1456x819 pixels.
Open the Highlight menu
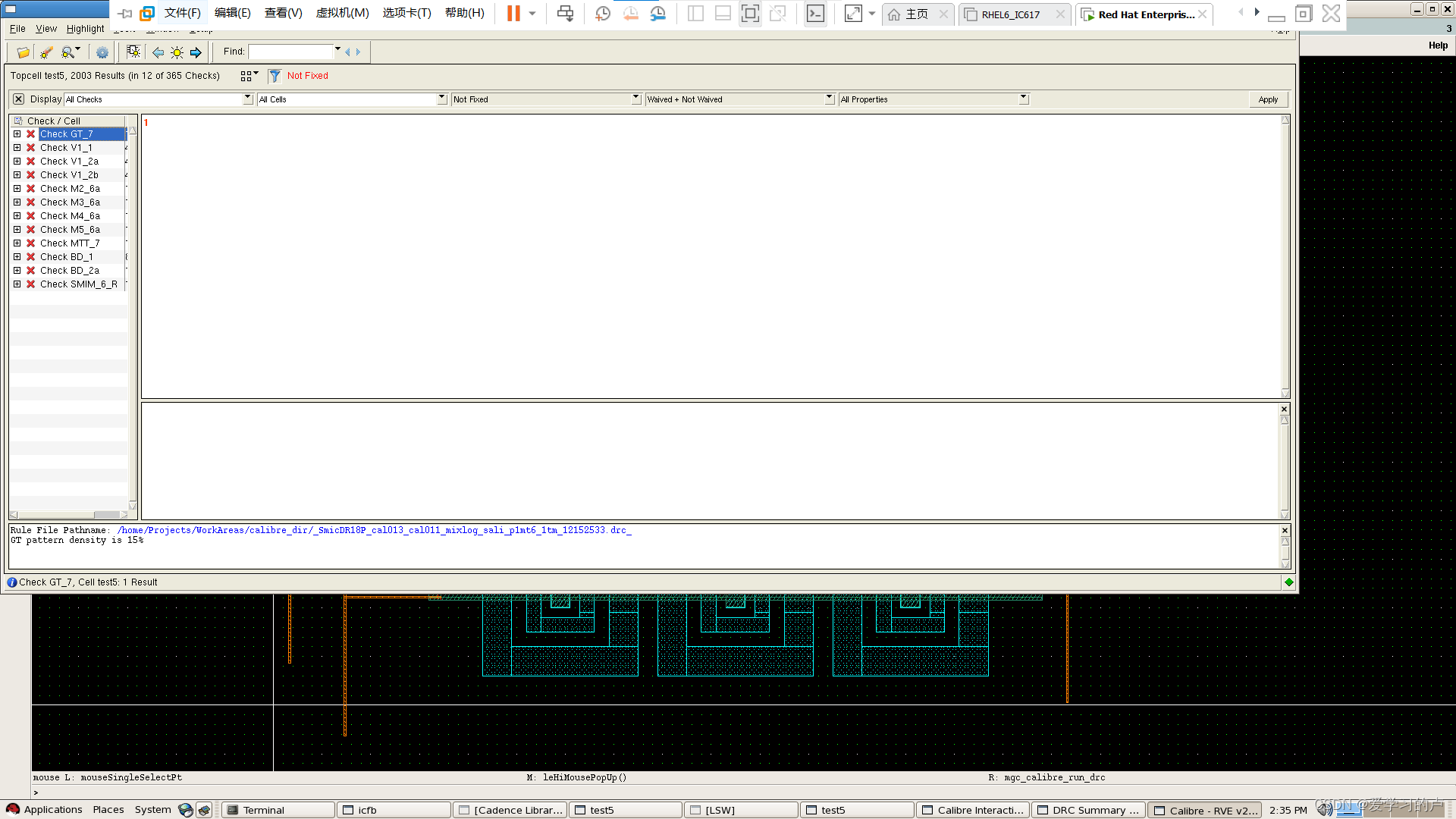(x=85, y=29)
